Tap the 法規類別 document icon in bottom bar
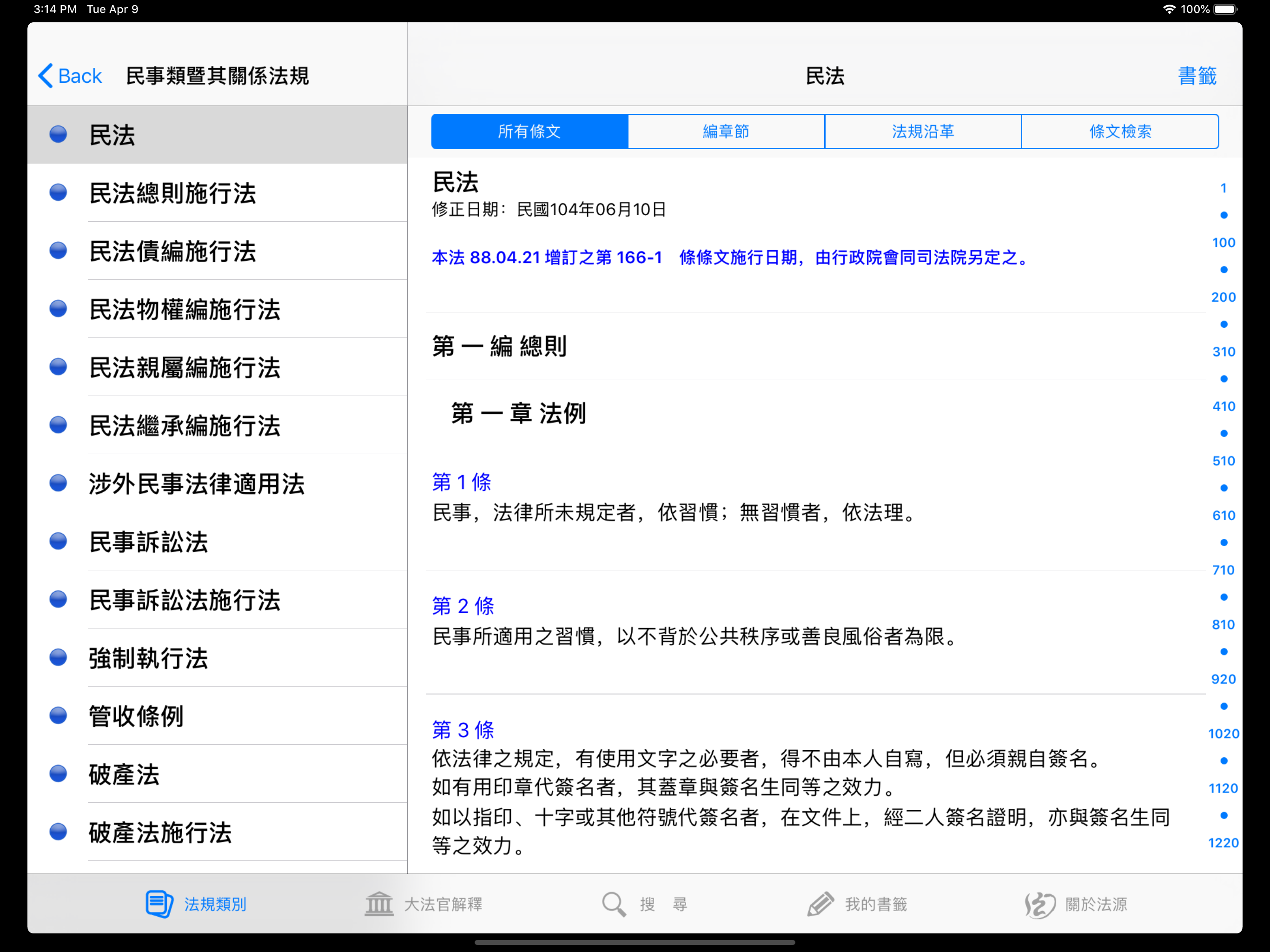The image size is (1270, 952). [x=159, y=904]
